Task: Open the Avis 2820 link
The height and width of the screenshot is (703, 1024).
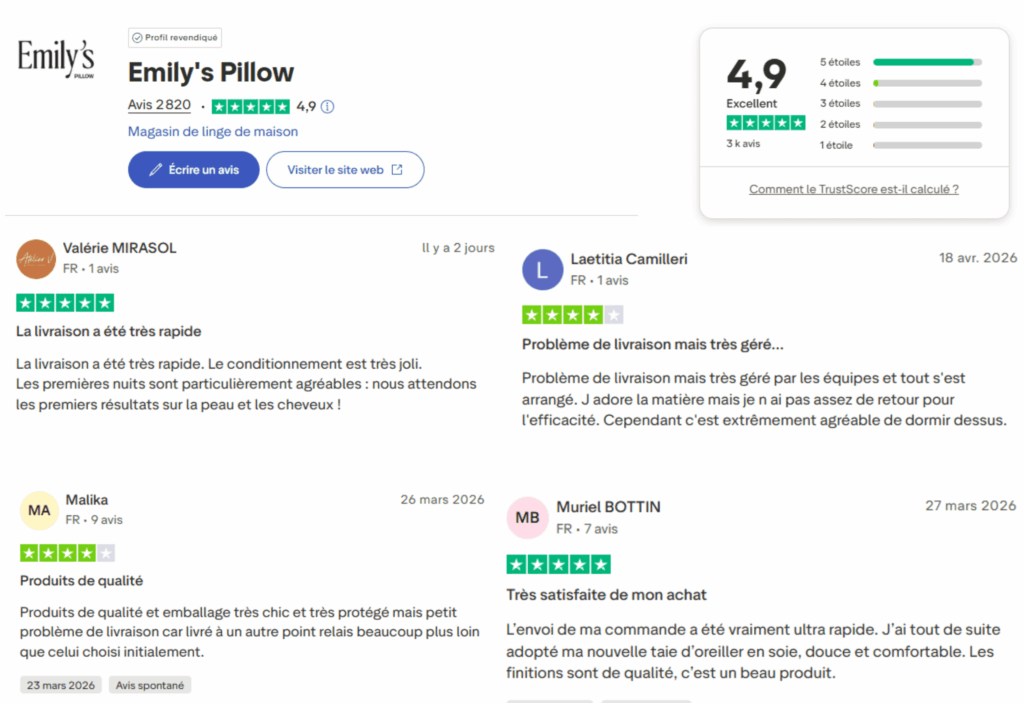Action: (159, 105)
